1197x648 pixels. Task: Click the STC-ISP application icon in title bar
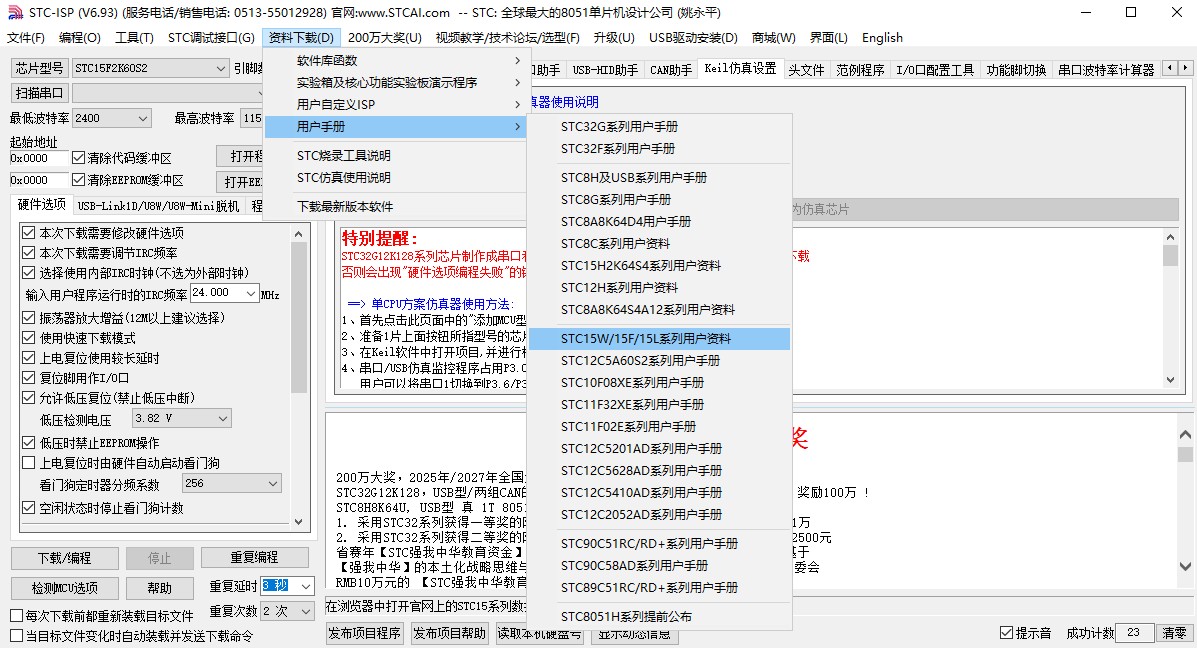click(15, 12)
